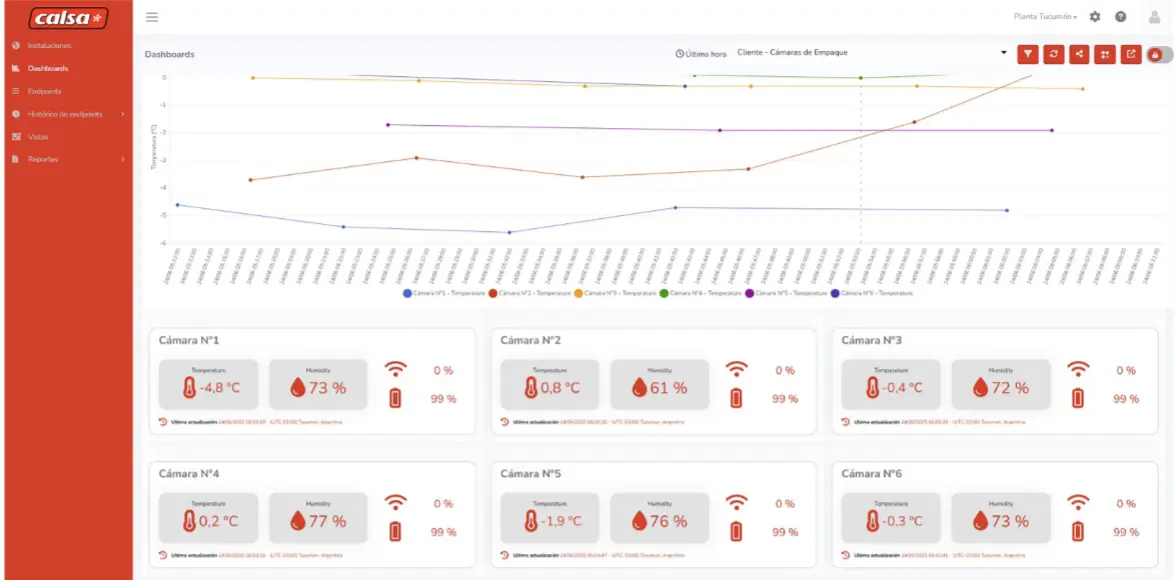The height and width of the screenshot is (580, 1176).
Task: Refresh the dashboard with the reload icon
Action: 1054,54
